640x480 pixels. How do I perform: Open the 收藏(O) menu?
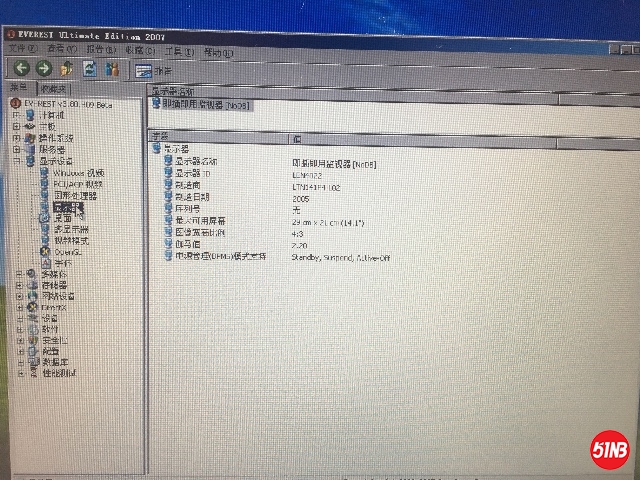140,51
